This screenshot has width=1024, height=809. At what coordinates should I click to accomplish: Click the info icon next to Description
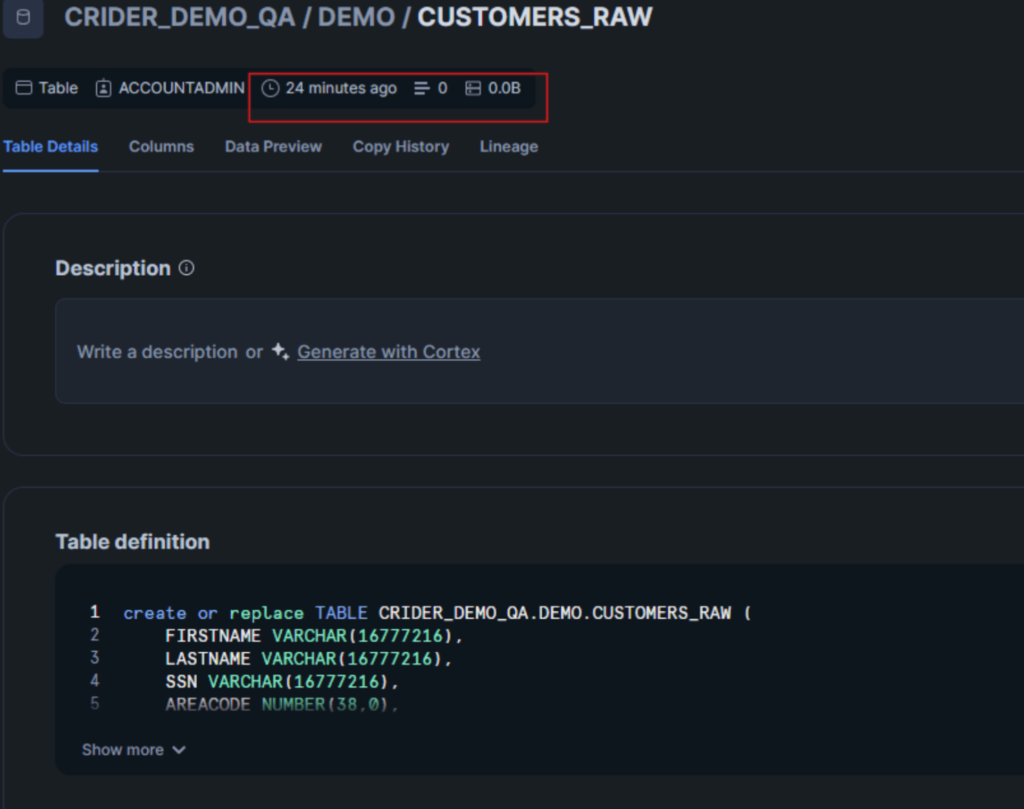187,268
